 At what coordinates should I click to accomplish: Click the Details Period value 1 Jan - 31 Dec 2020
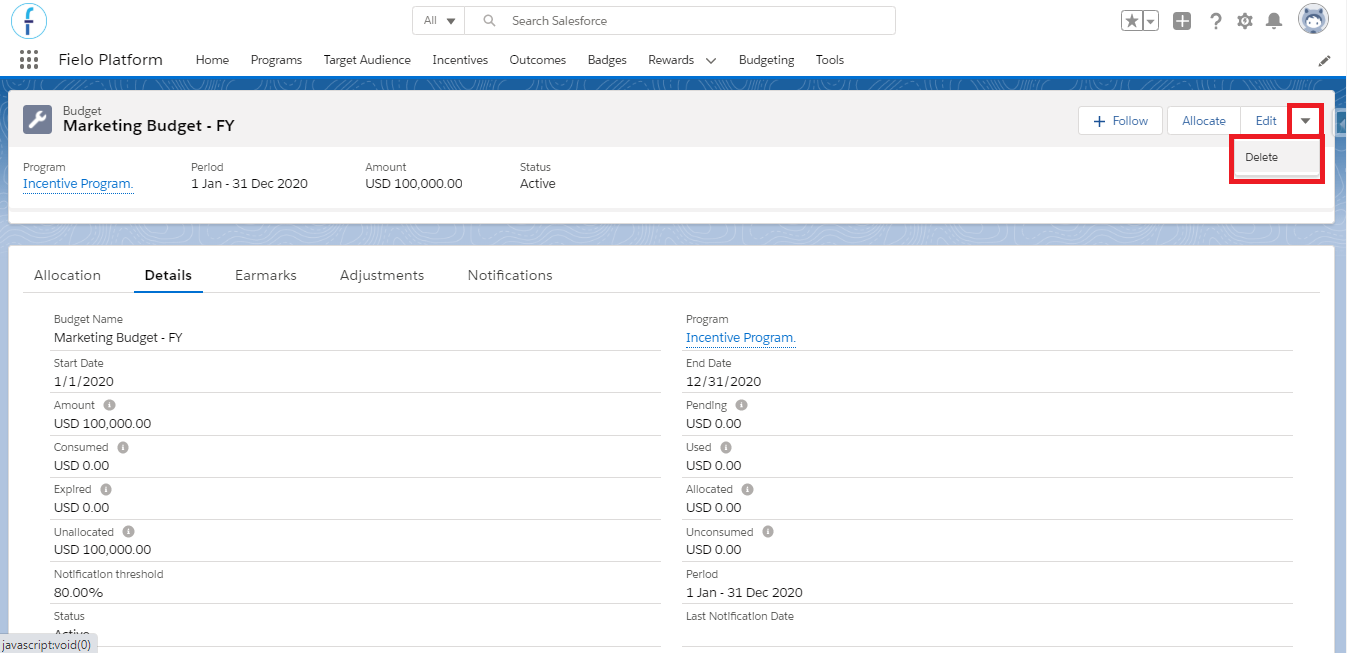(x=744, y=592)
